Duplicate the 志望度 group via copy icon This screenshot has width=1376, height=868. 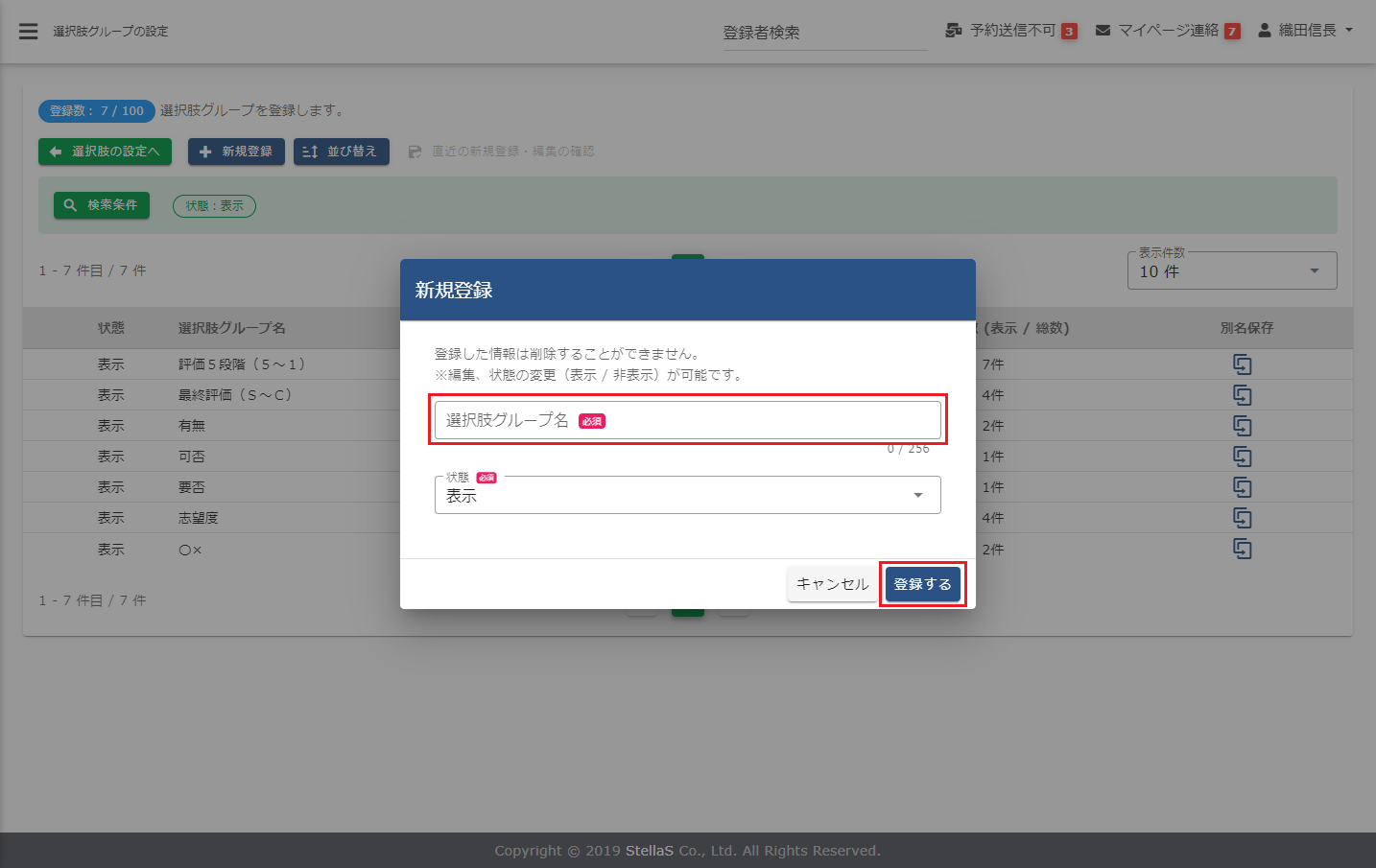pos(1242,518)
